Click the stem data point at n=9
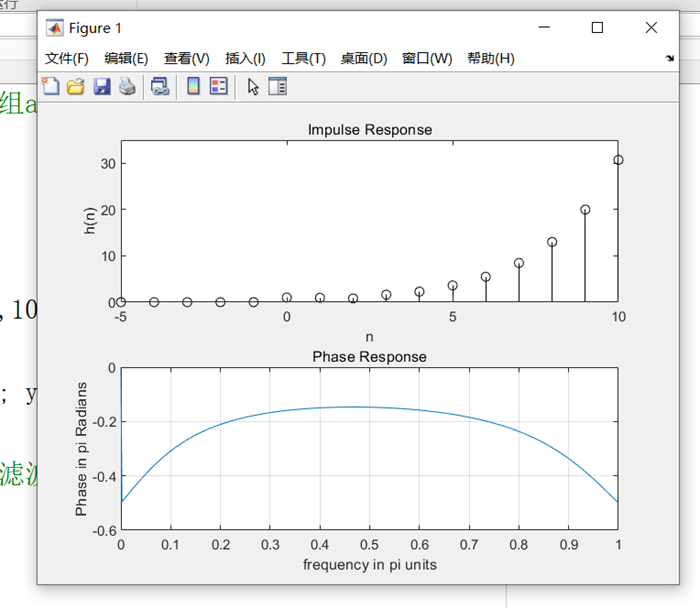The height and width of the screenshot is (608, 700). point(585,209)
